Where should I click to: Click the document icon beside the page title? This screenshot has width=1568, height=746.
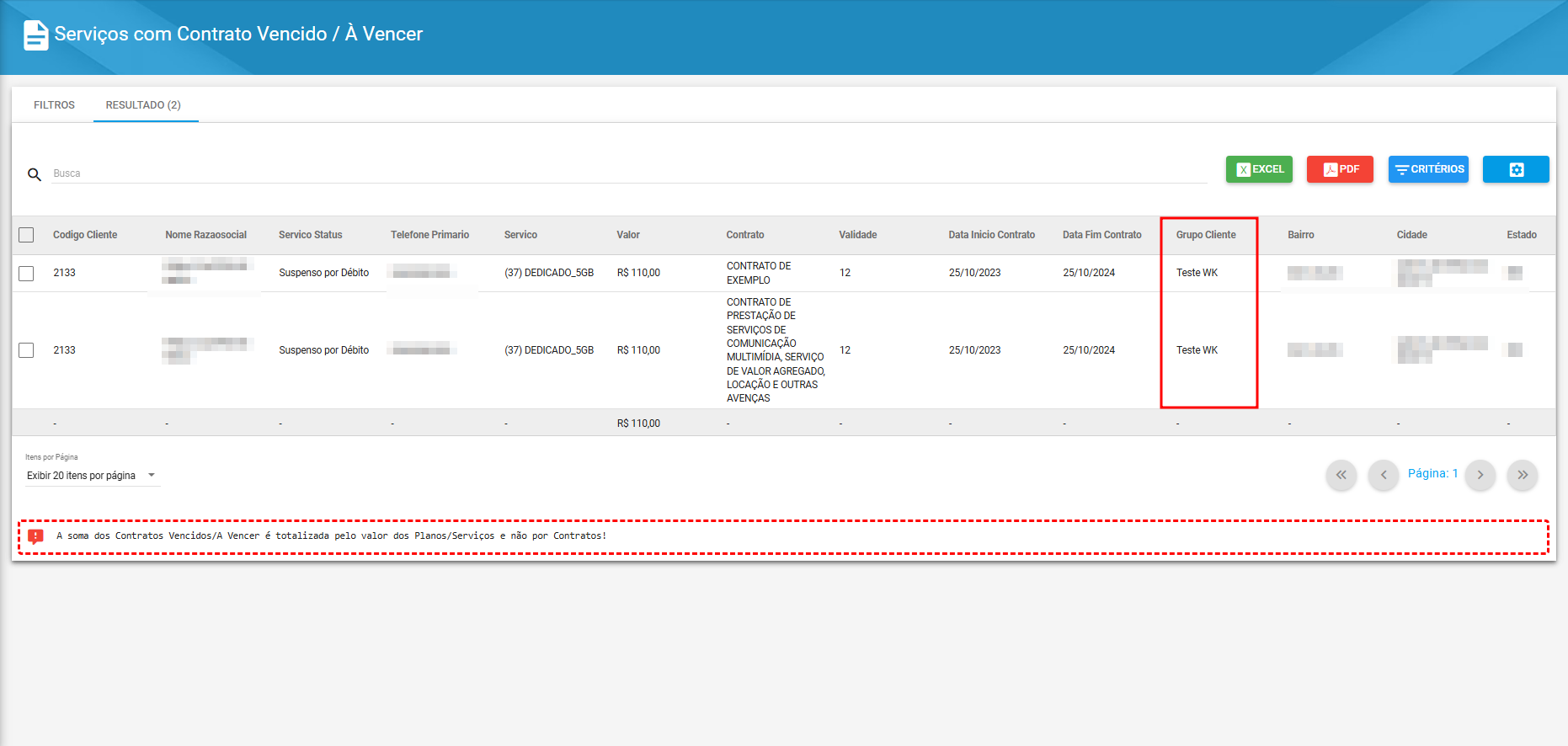point(35,35)
